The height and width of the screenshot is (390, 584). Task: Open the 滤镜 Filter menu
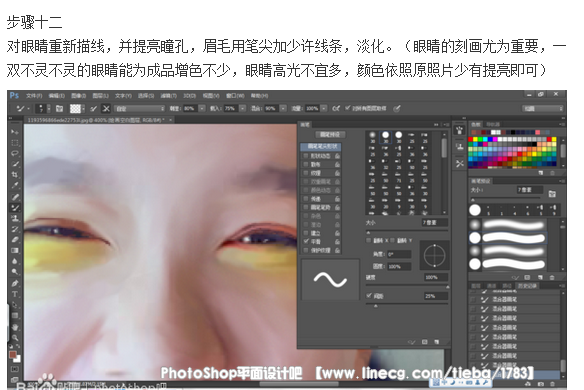168,96
